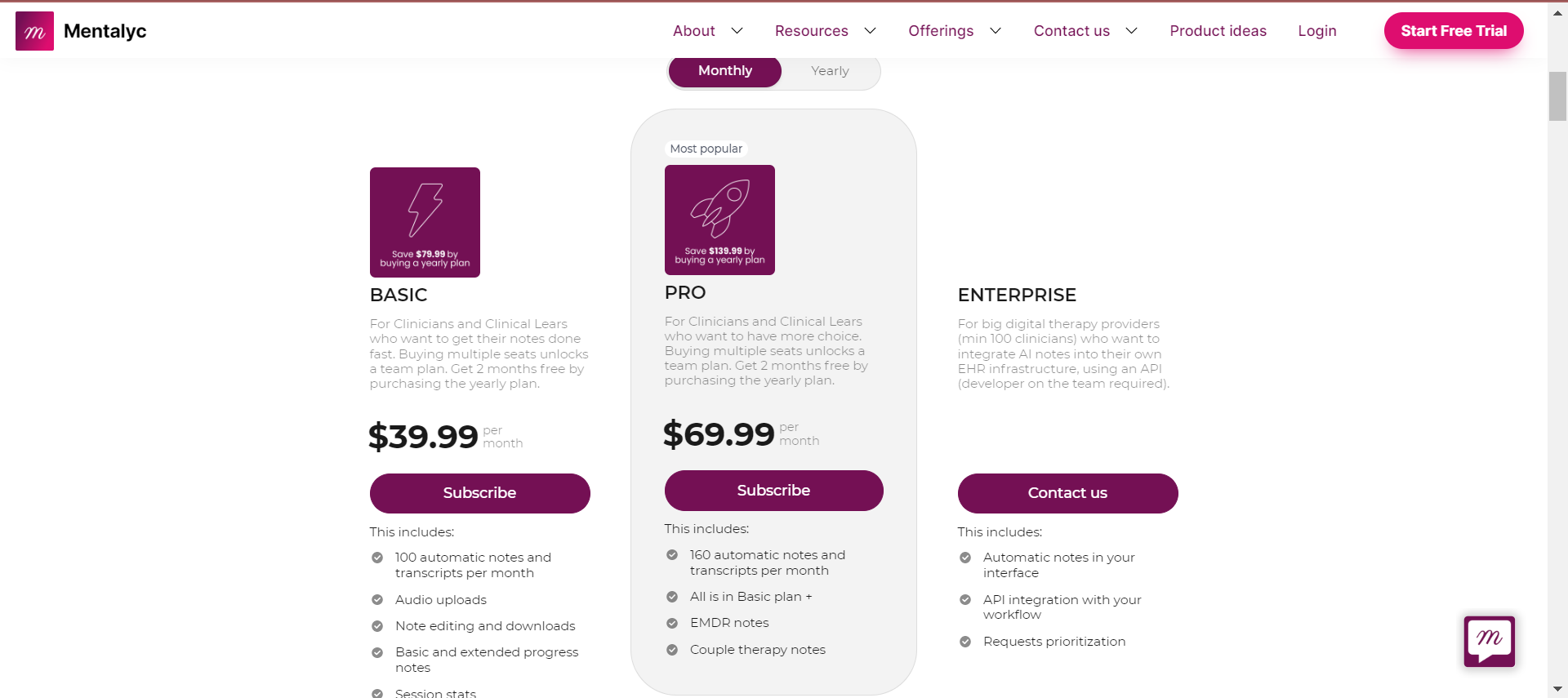Image resolution: width=1568 pixels, height=698 pixels.
Task: Click the Enterprise Contact us button
Action: [x=1068, y=493]
